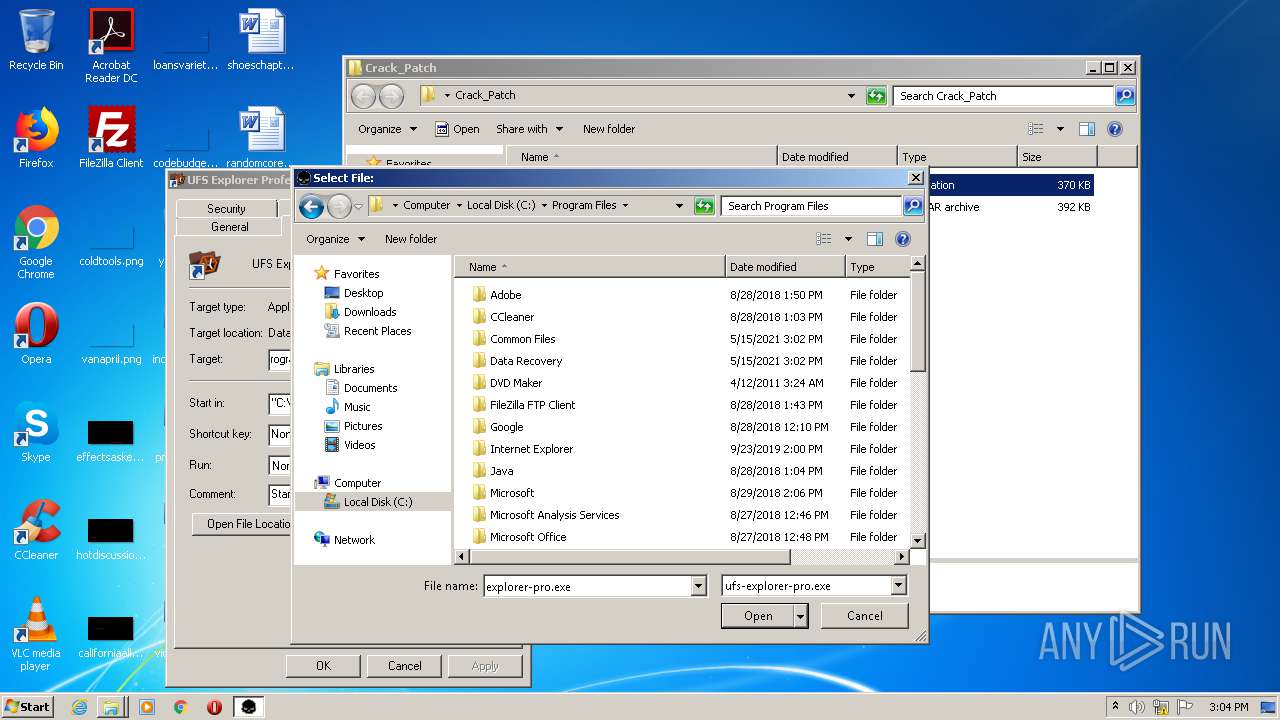Launch Firefox from the desktop
The image size is (1280, 720).
(x=36, y=138)
